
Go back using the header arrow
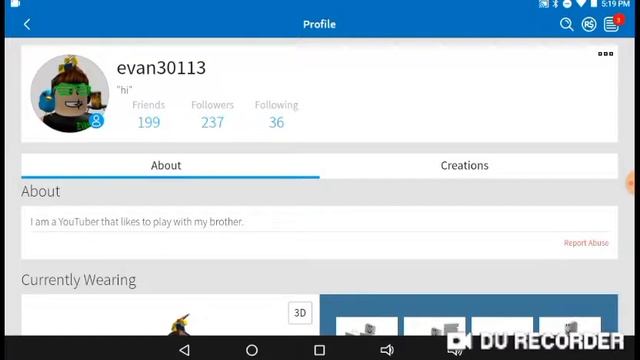click(27, 24)
